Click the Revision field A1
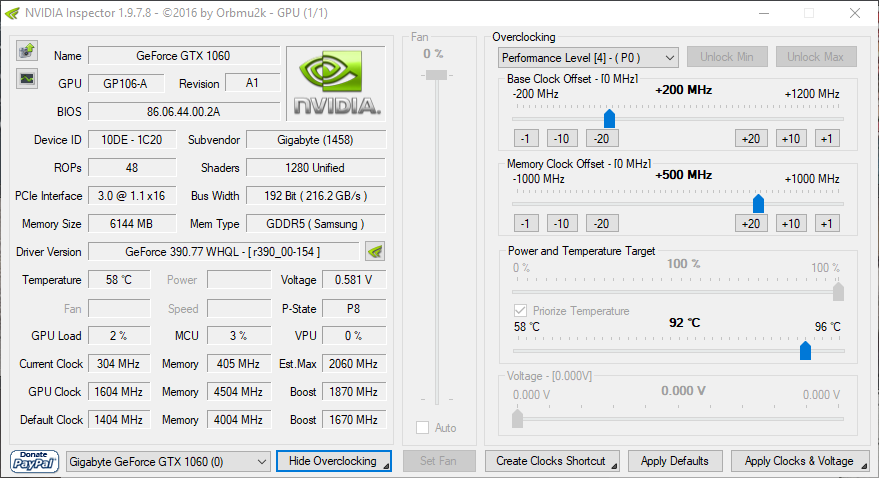The width and height of the screenshot is (879, 478). click(252, 83)
